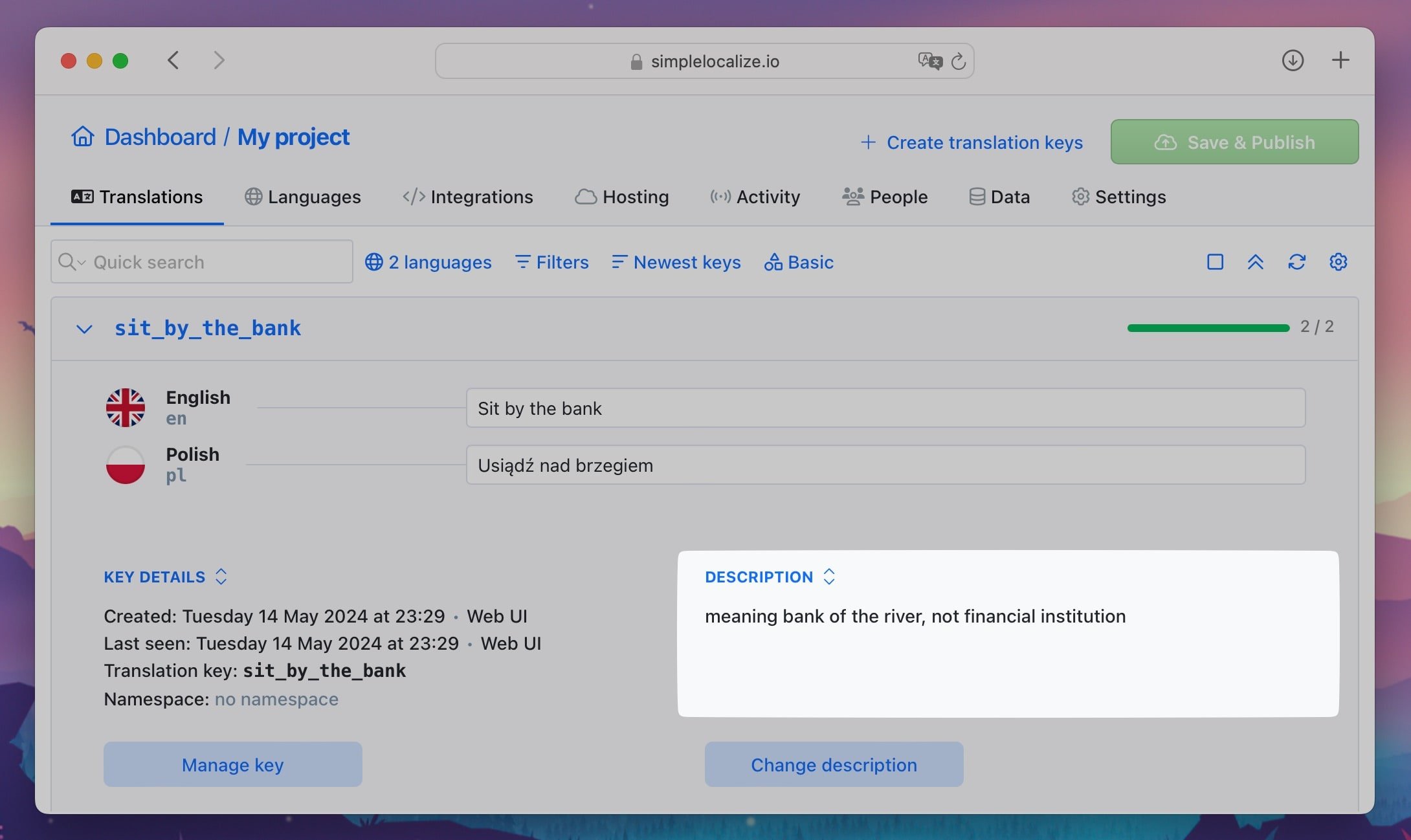Click the description text about river bank

pos(915,616)
